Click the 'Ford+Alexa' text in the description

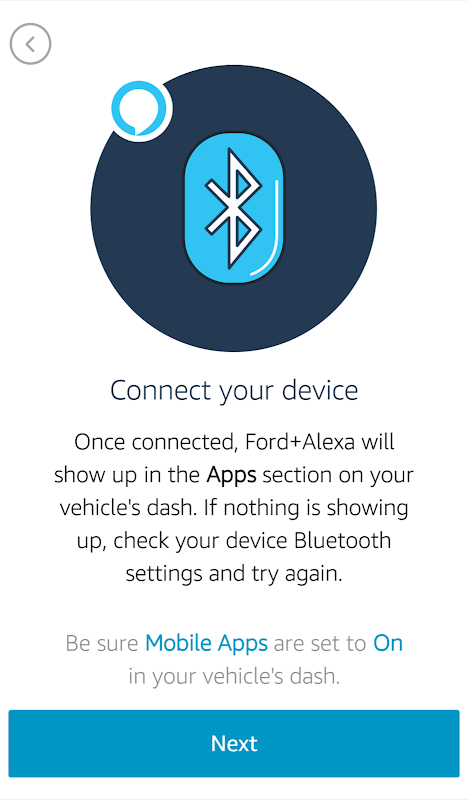pyautogui.click(x=300, y=442)
